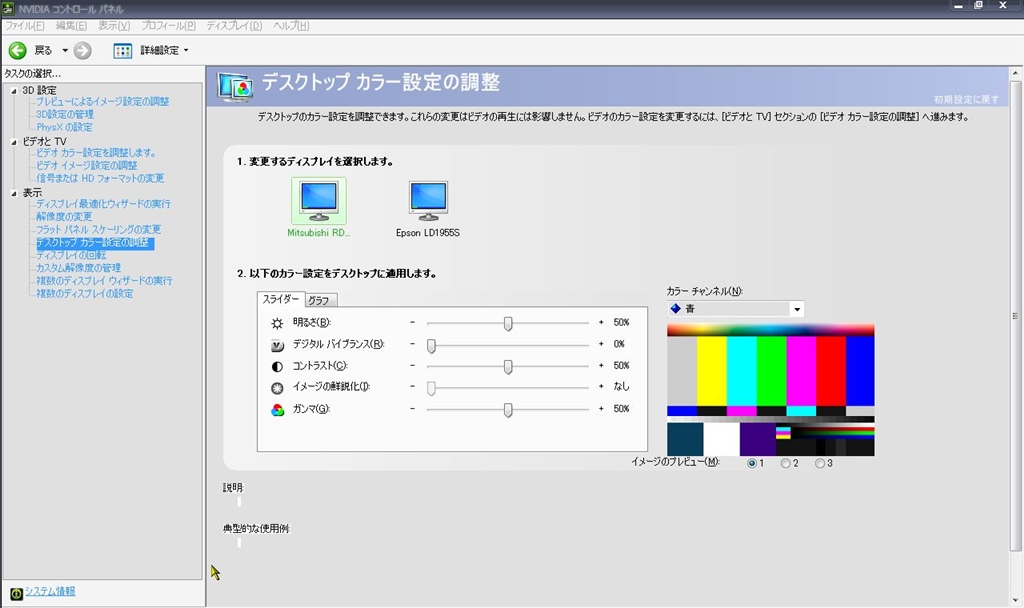Image resolution: width=1024 pixels, height=608 pixels.
Task: Switch to the スライダー tab
Action: tap(281, 299)
